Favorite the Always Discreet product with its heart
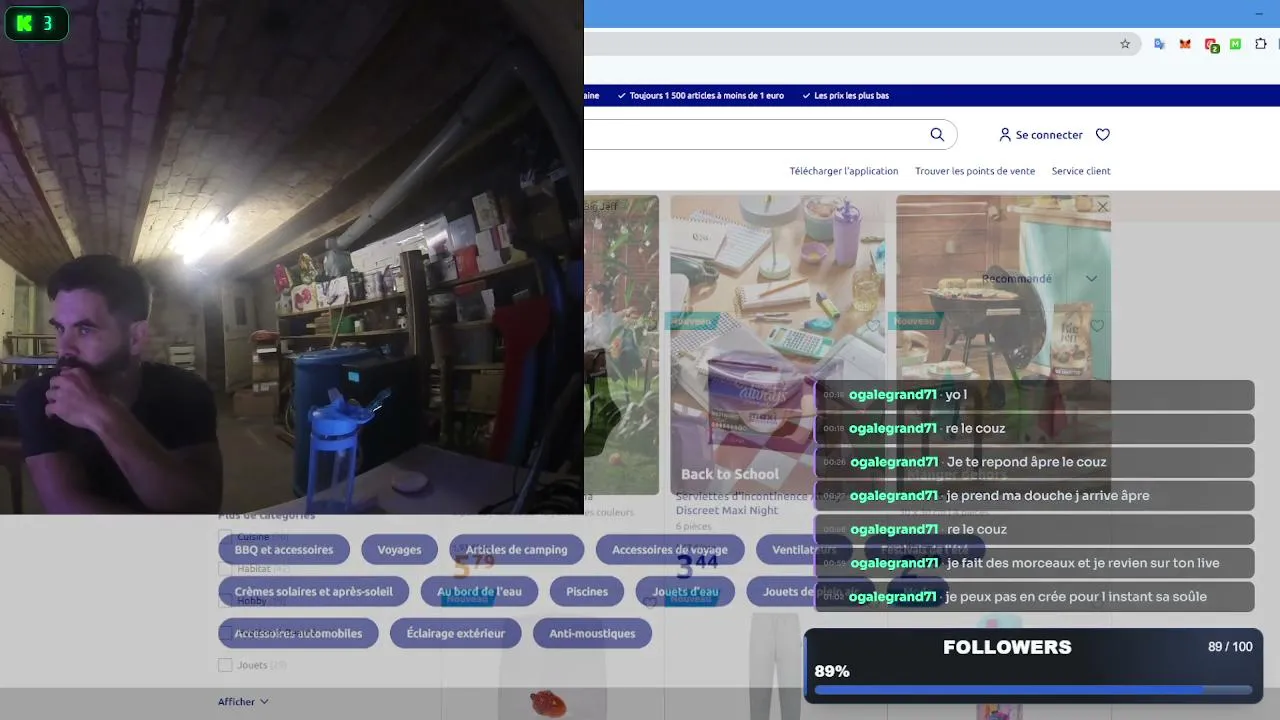The width and height of the screenshot is (1280, 720). tap(873, 326)
